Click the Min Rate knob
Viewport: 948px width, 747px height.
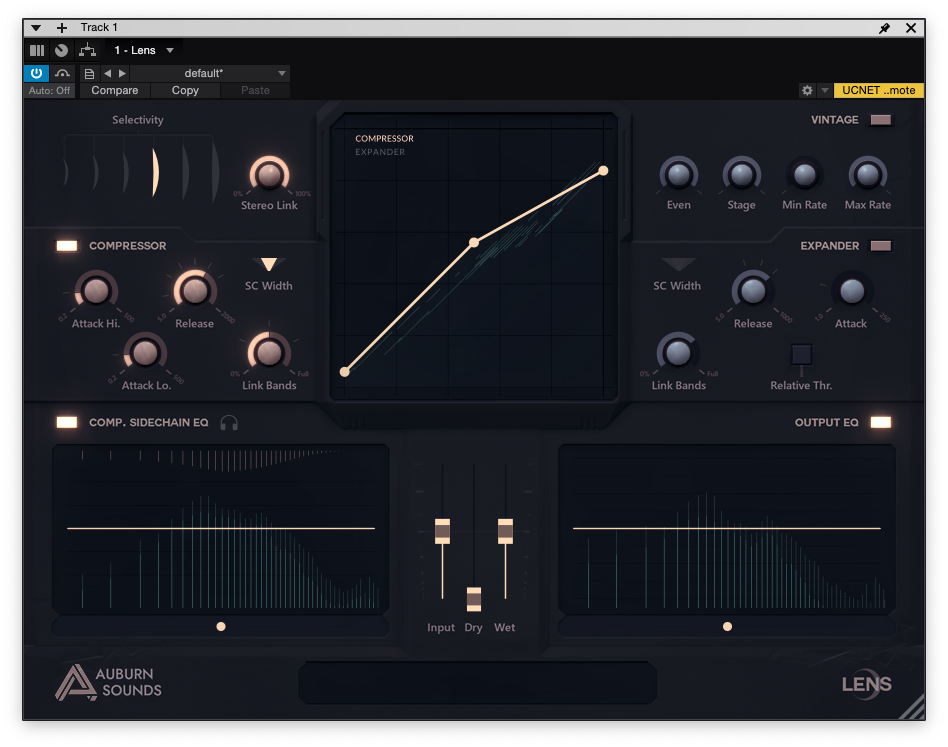[805, 175]
